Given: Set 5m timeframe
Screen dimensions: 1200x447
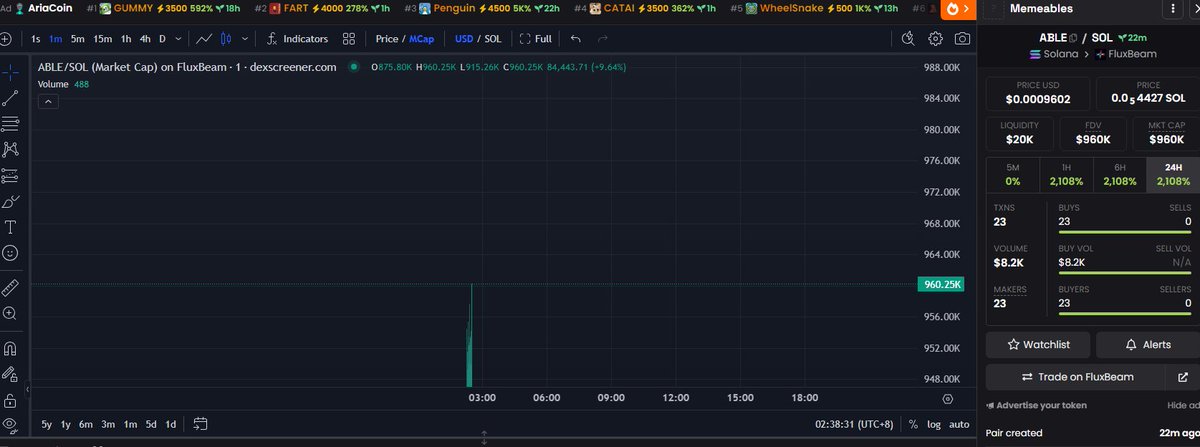Looking at the screenshot, I should coord(77,39).
